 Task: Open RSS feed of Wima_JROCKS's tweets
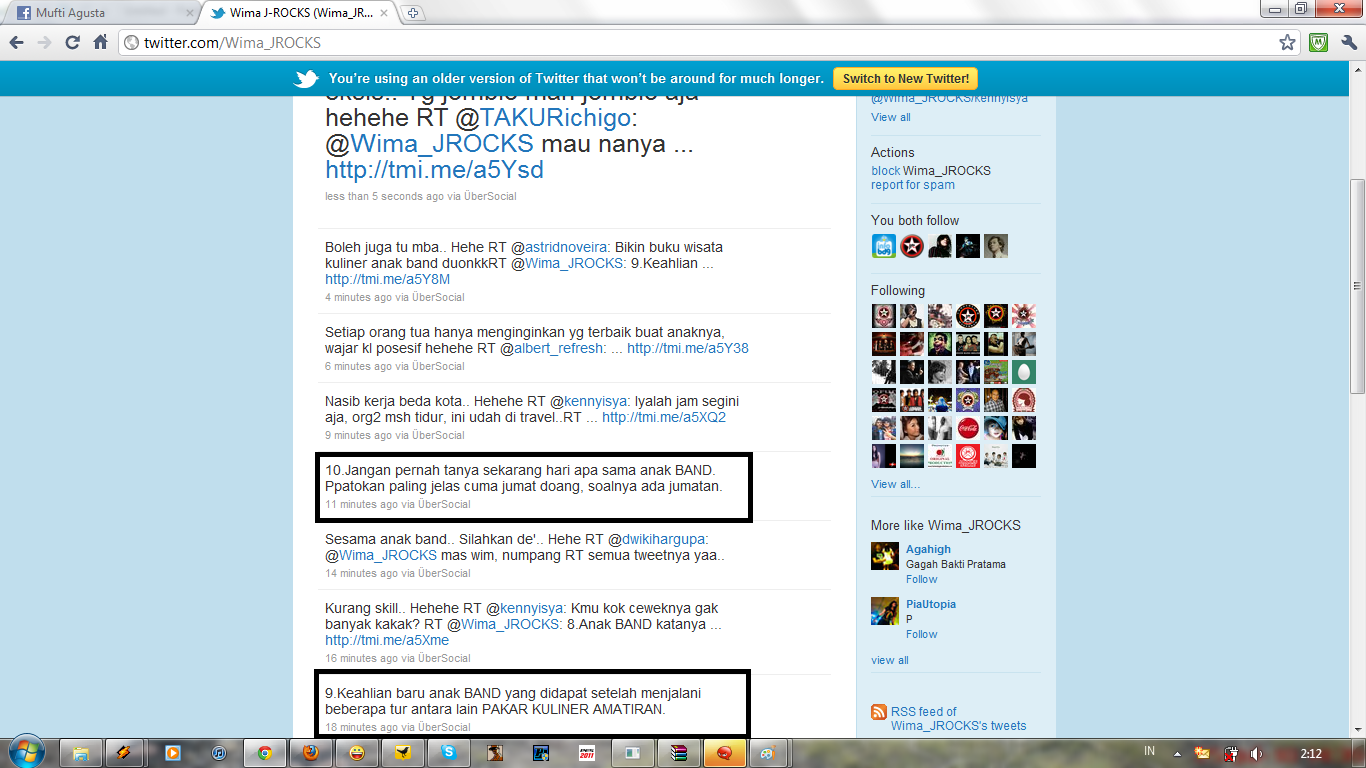tap(958, 719)
